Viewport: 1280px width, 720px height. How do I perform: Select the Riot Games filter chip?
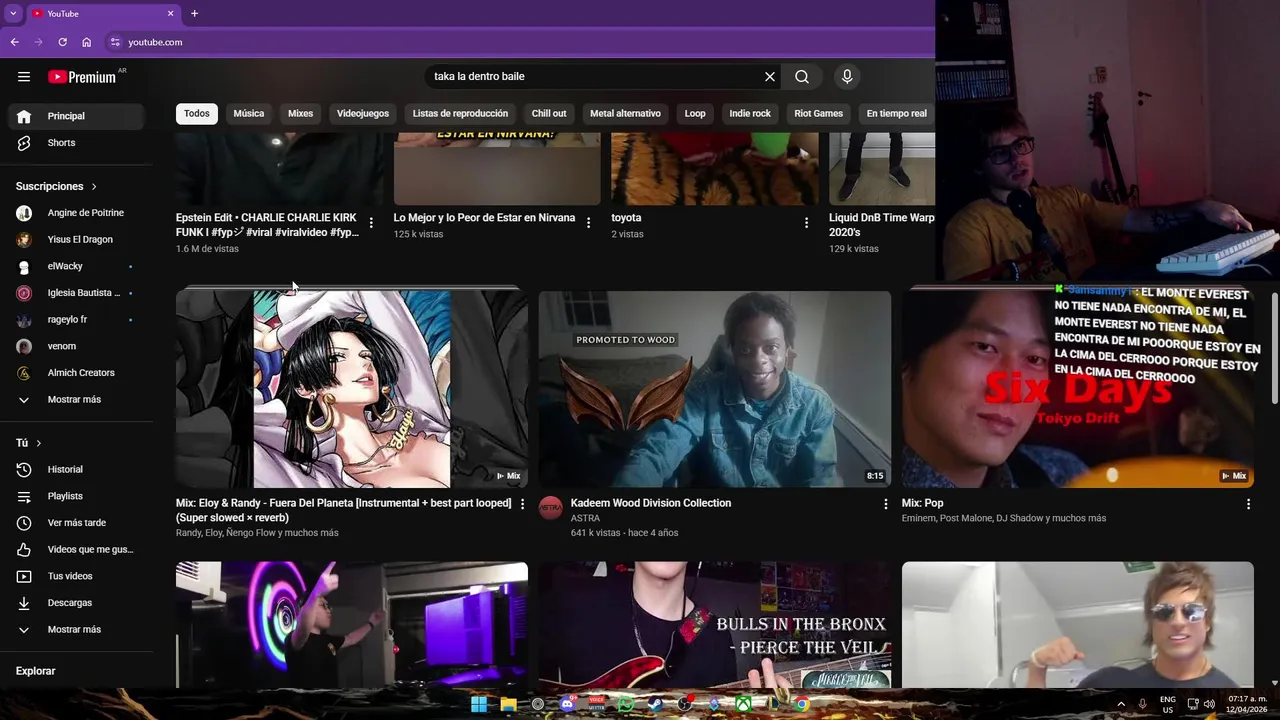point(819,113)
